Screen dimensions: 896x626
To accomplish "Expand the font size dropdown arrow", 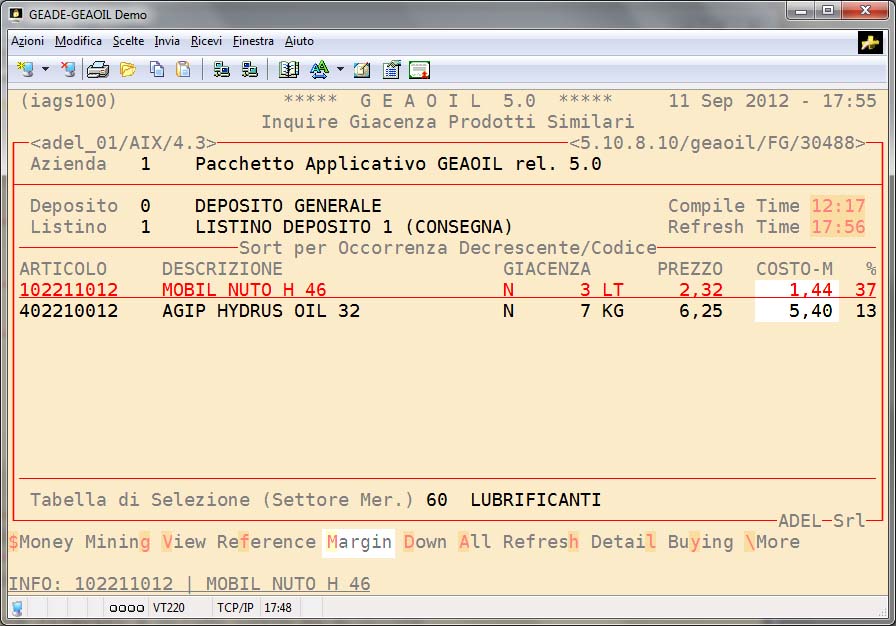I will click(340, 69).
